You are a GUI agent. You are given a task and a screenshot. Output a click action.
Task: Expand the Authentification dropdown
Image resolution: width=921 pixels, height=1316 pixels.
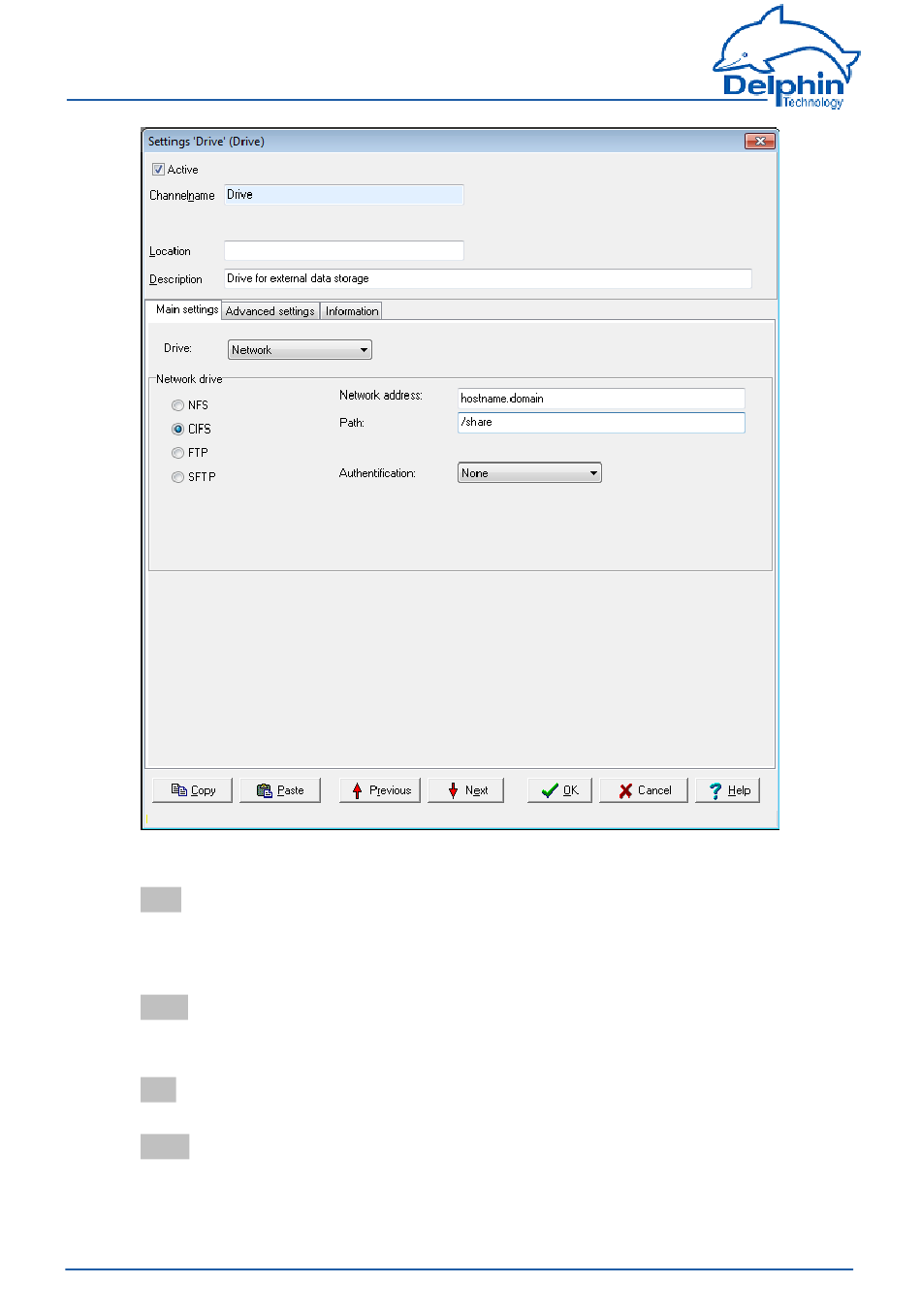pyautogui.click(x=529, y=473)
